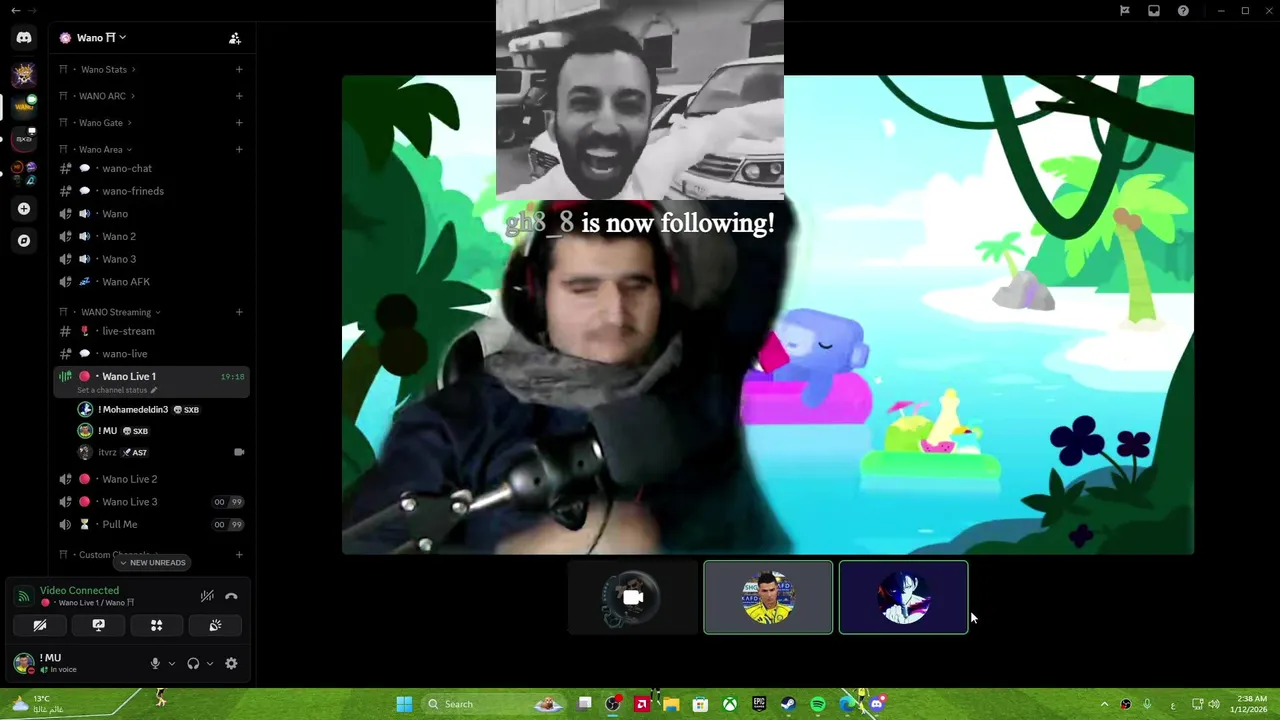This screenshot has width=1280, height=720.
Task: Toggle microphone mute
Action: pyautogui.click(x=155, y=663)
